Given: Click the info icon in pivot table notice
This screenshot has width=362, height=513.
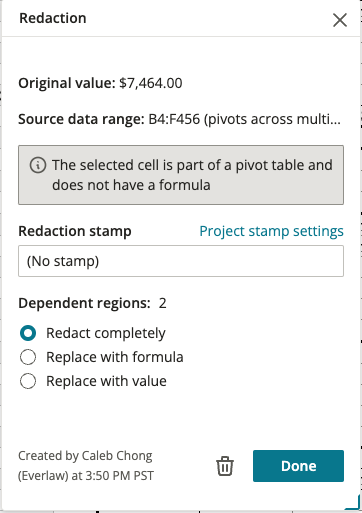Looking at the screenshot, I should pos(38,165).
